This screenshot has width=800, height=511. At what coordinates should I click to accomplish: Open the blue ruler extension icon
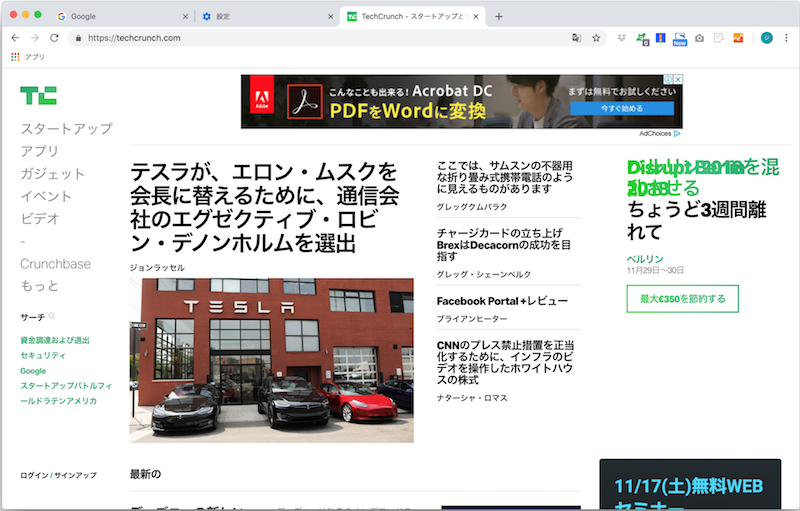coord(661,38)
